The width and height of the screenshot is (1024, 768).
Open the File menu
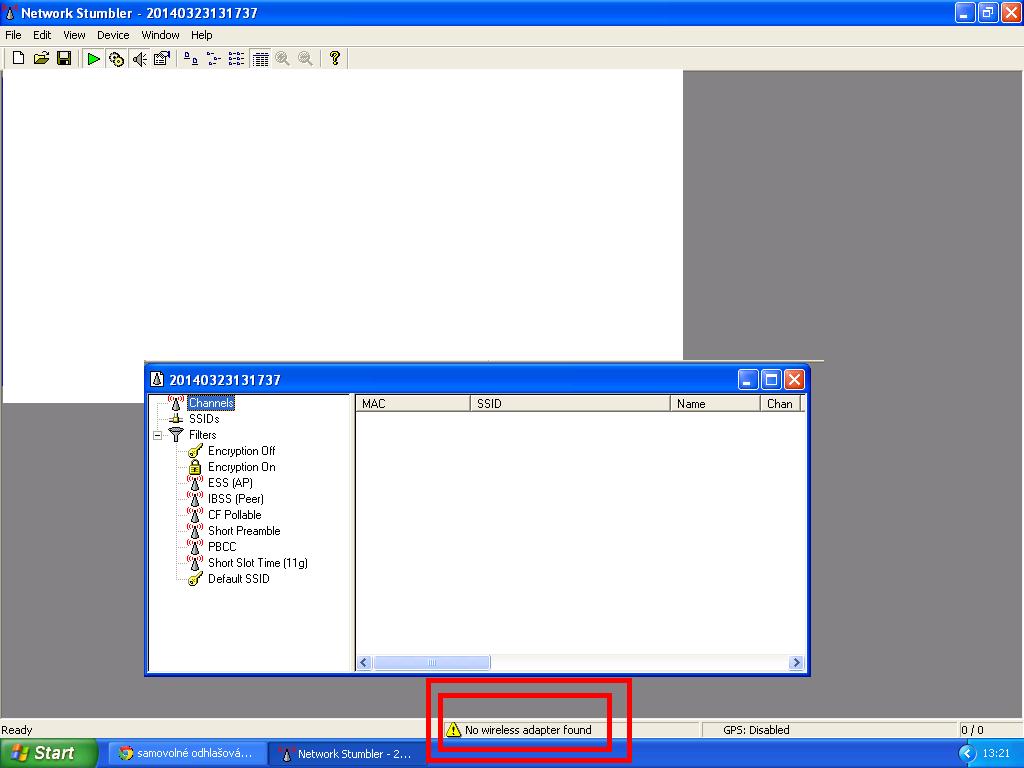pos(13,35)
